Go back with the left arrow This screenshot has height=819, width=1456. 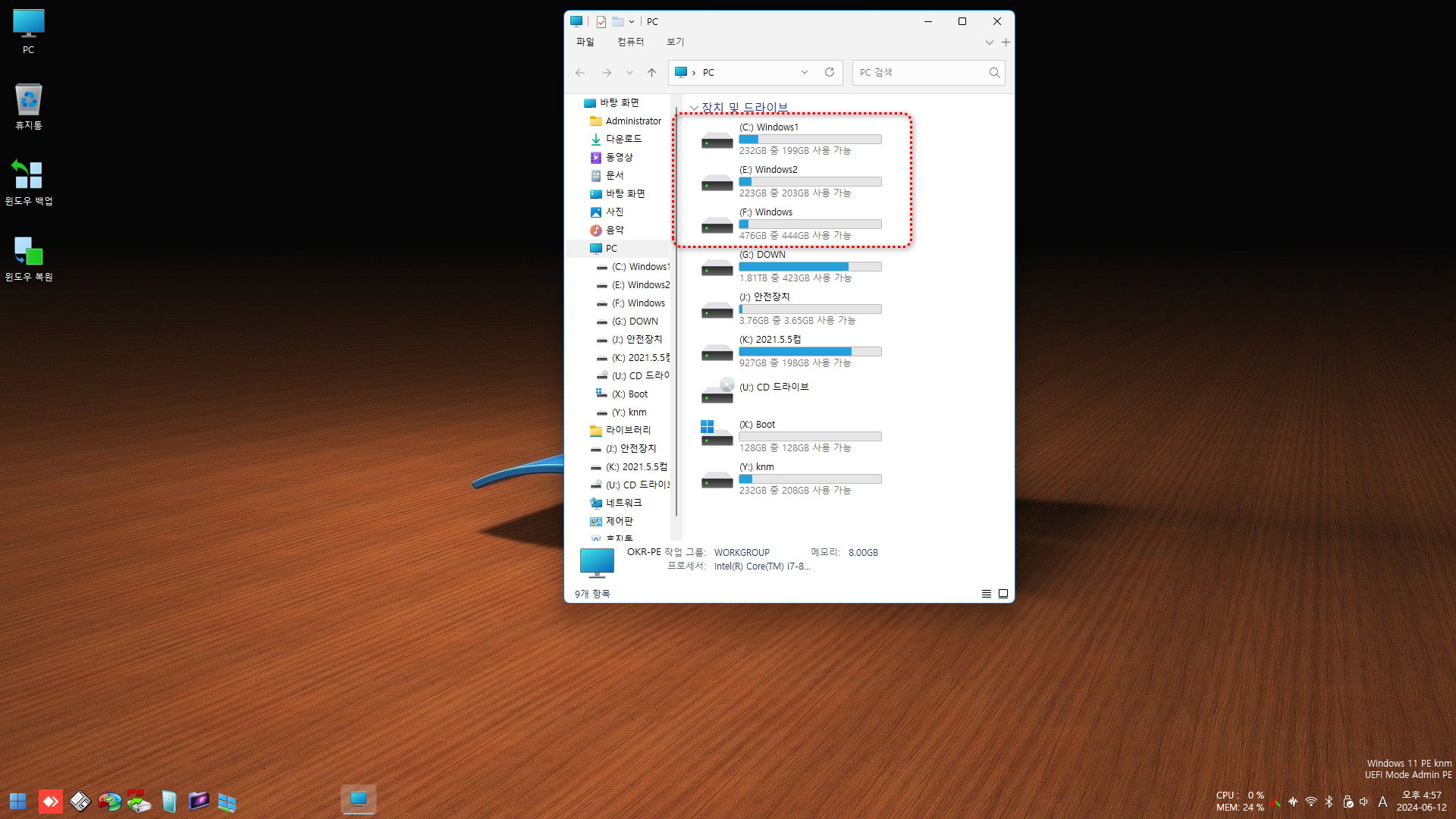coord(580,72)
